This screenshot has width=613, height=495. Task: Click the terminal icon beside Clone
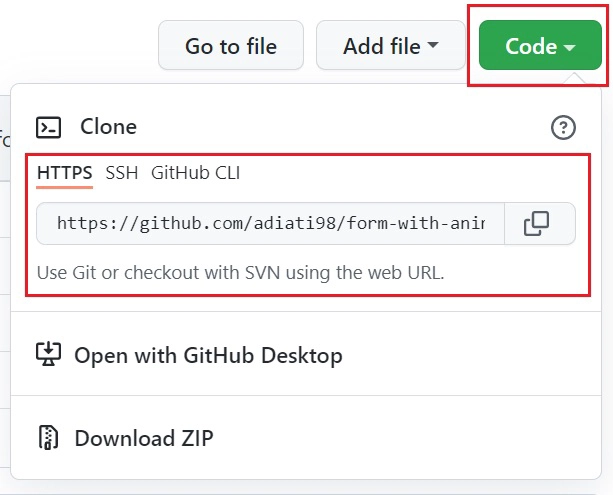[48, 127]
